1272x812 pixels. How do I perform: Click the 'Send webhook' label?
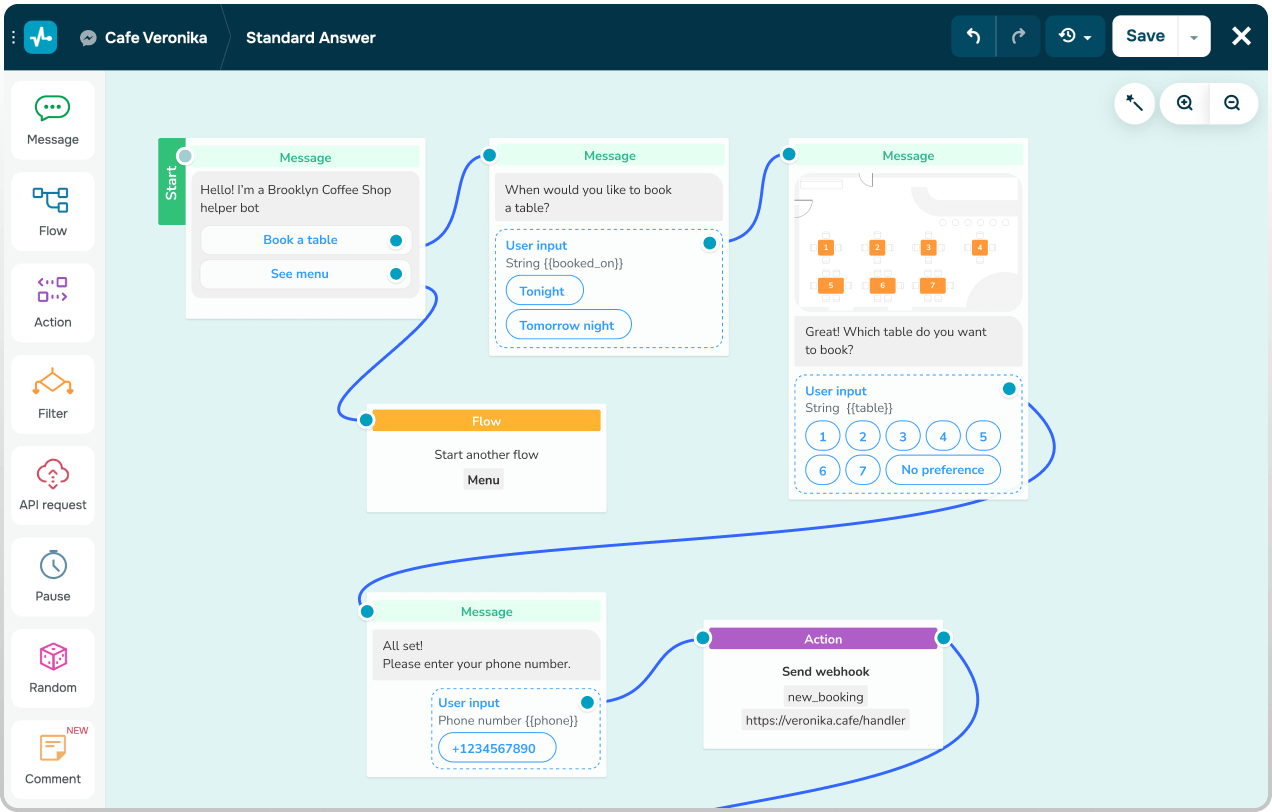tap(826, 672)
